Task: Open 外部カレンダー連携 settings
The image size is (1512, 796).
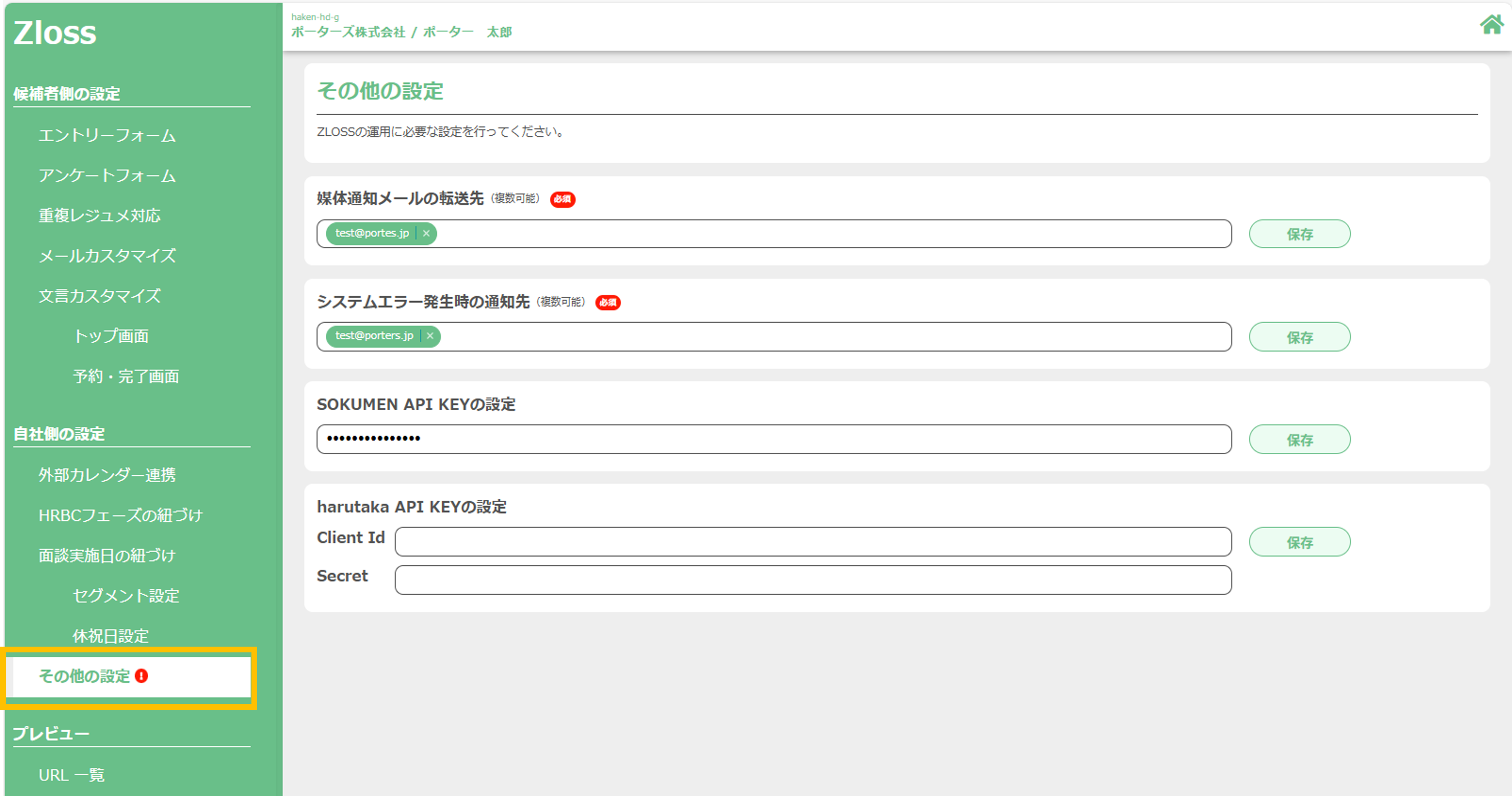Action: click(107, 475)
